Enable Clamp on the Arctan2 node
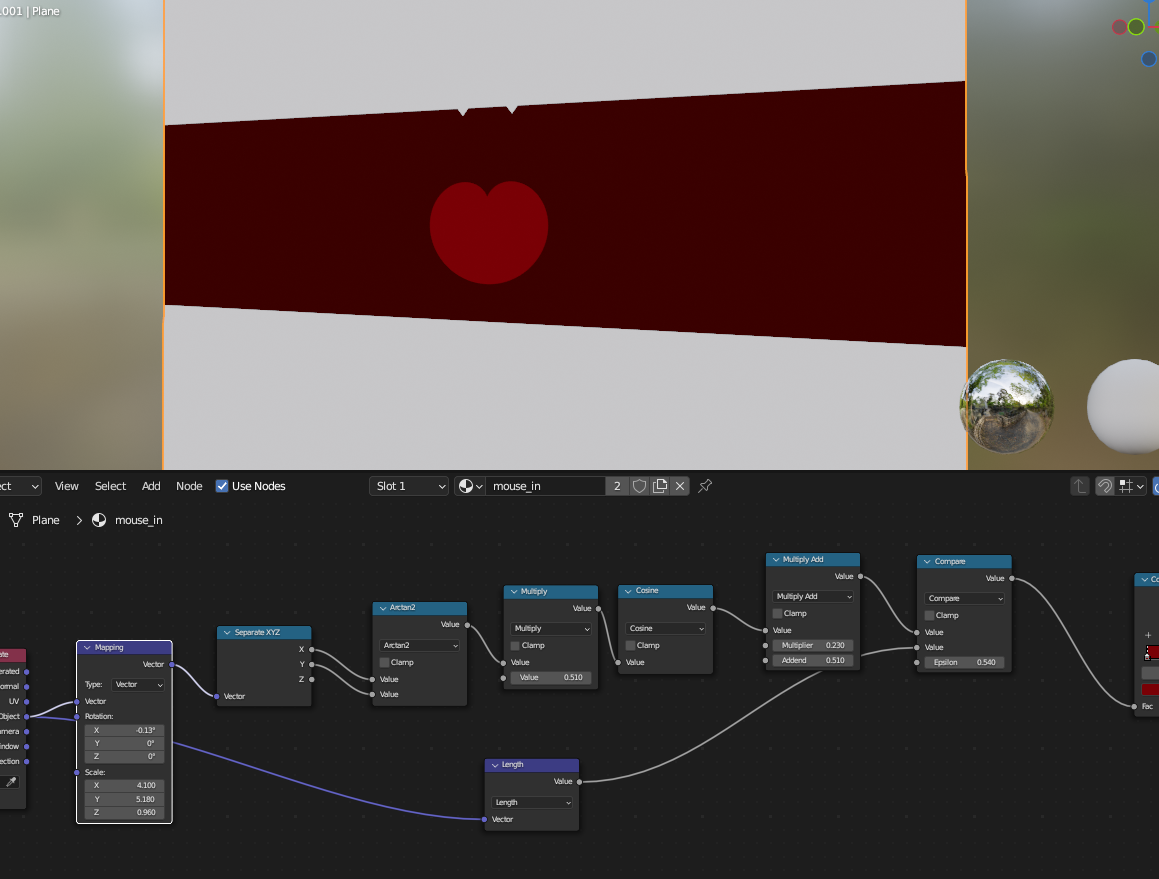Image resolution: width=1159 pixels, height=879 pixels. tap(385, 662)
